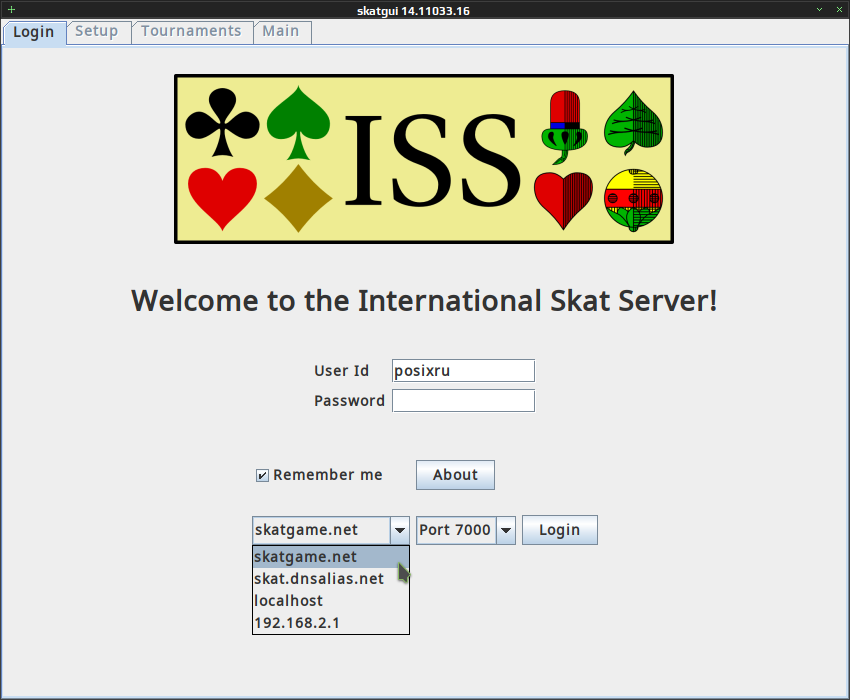The width and height of the screenshot is (850, 700).
Task: Switch to the Setup tab
Action: point(98,31)
